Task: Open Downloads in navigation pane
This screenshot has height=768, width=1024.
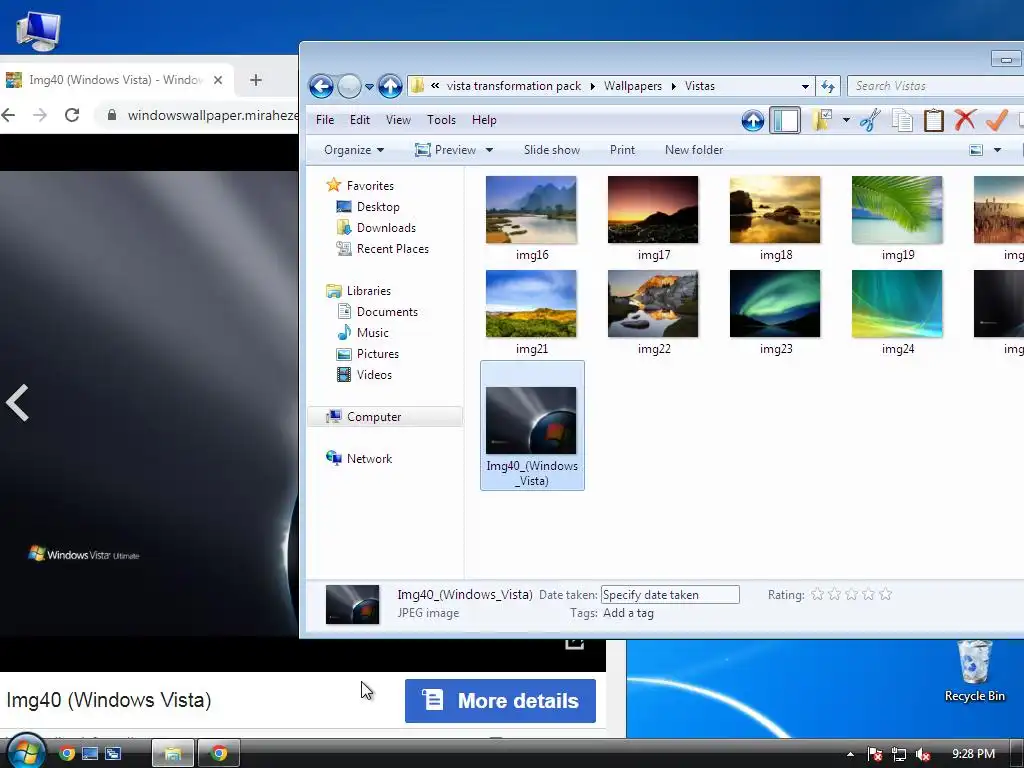Action: [386, 228]
